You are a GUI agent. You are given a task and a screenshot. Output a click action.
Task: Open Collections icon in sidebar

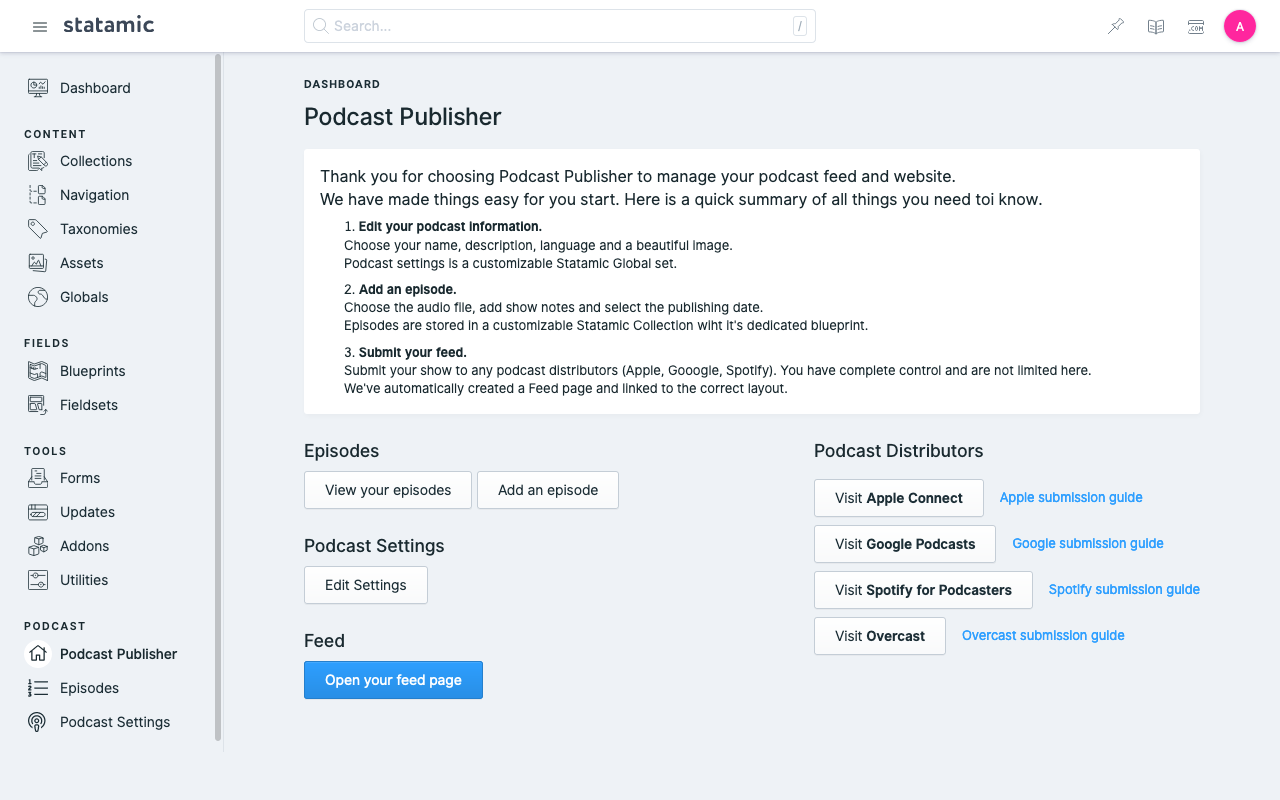[38, 161]
